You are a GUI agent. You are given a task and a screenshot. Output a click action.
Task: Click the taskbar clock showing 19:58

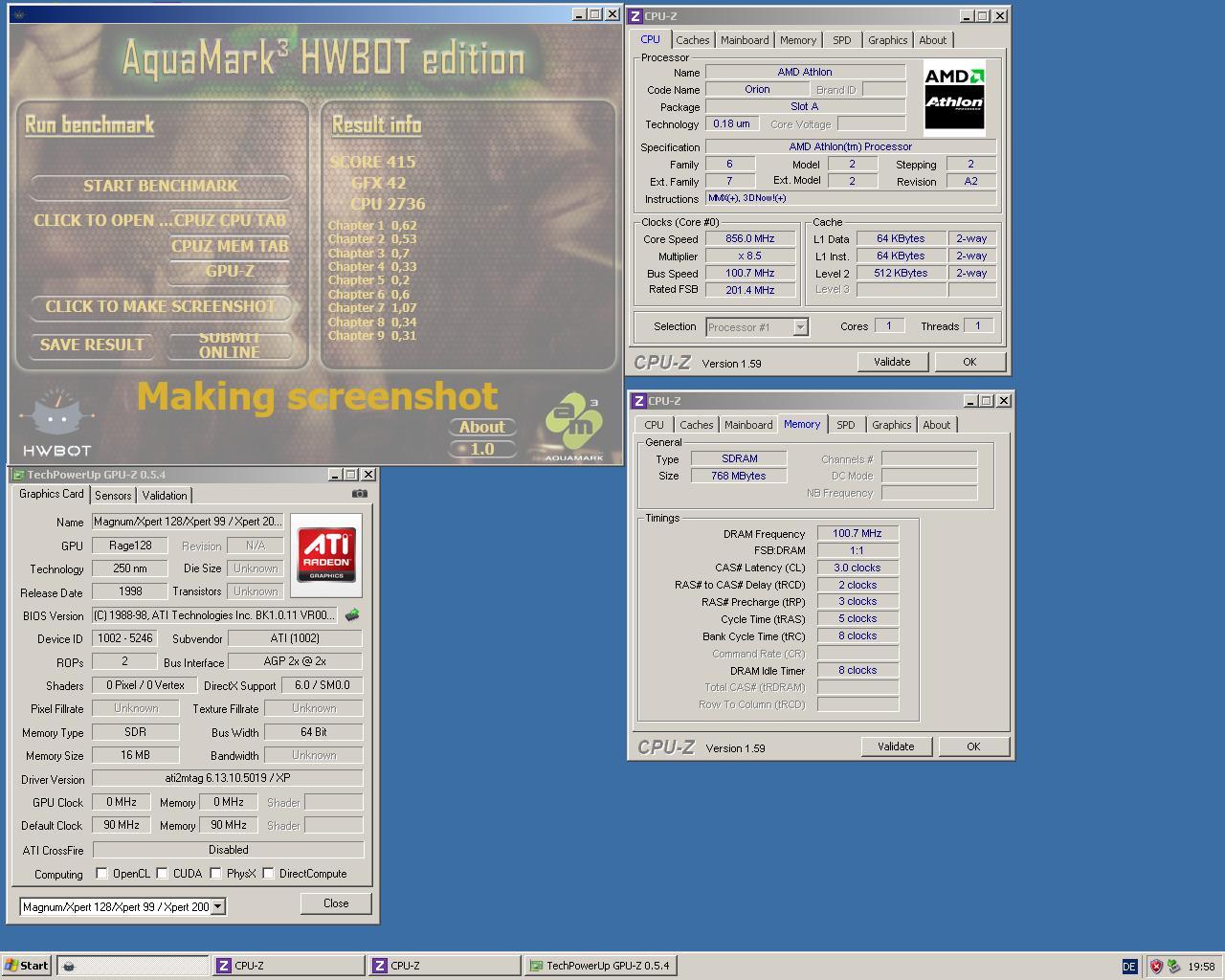[1201, 967]
